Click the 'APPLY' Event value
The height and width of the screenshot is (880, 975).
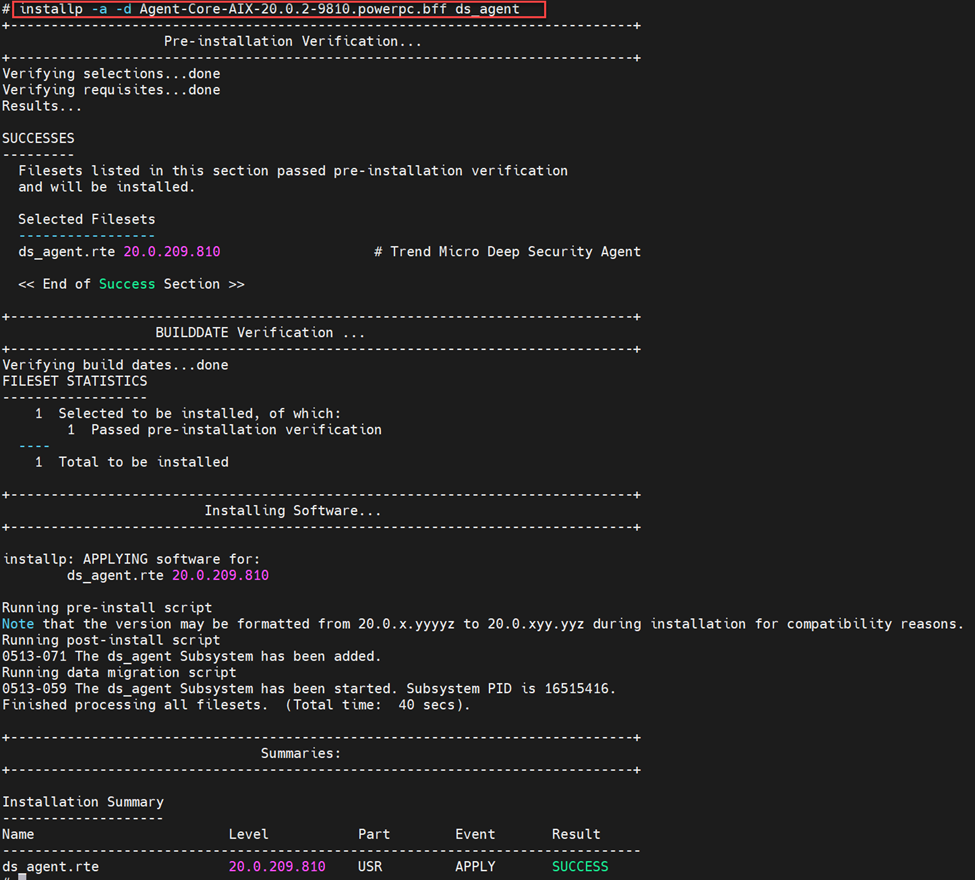[475, 866]
